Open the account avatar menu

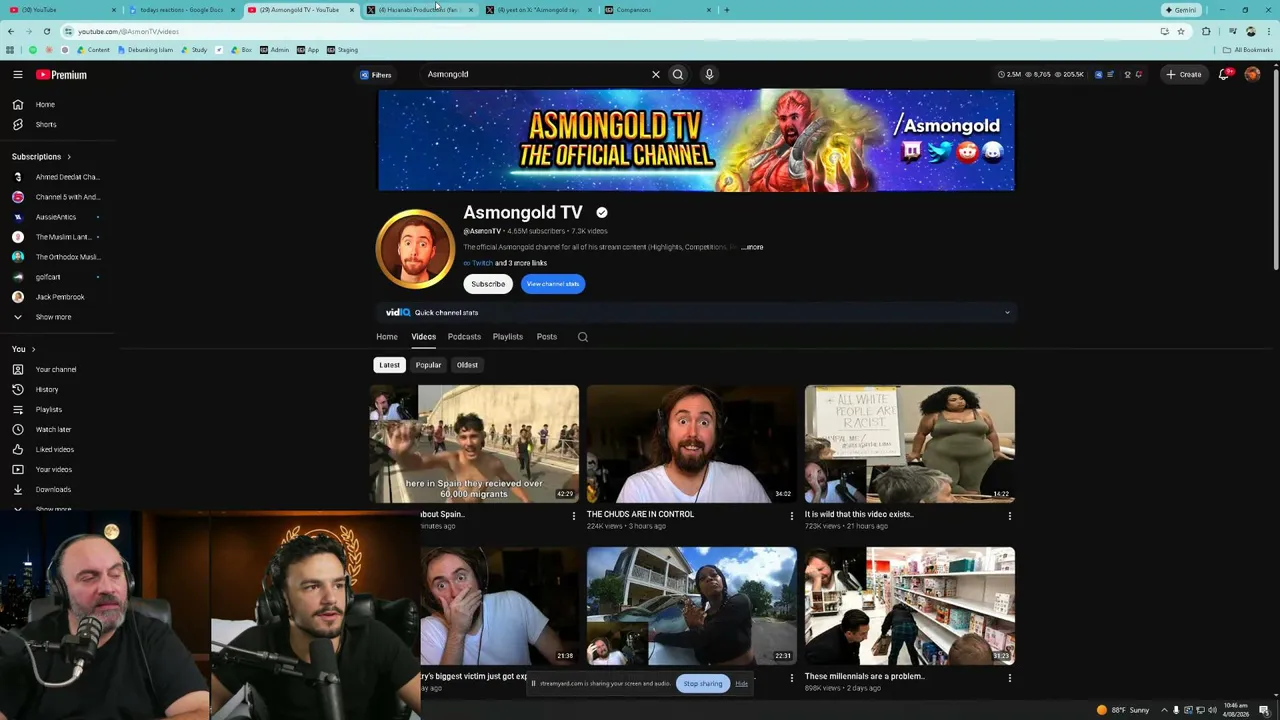coord(1252,74)
